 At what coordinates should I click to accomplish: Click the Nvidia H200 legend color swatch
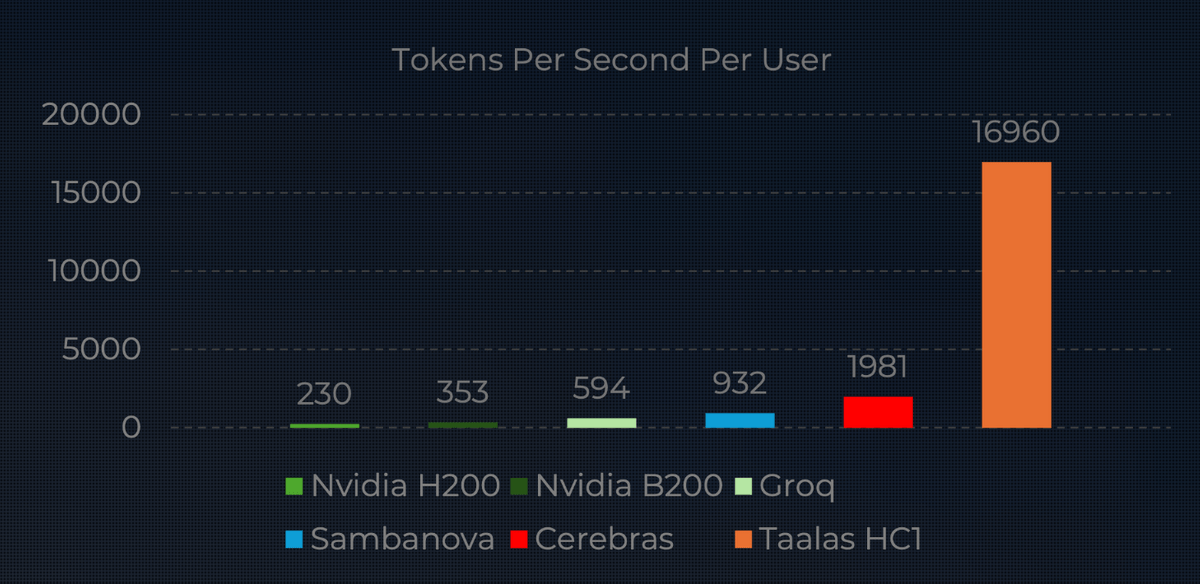(294, 487)
